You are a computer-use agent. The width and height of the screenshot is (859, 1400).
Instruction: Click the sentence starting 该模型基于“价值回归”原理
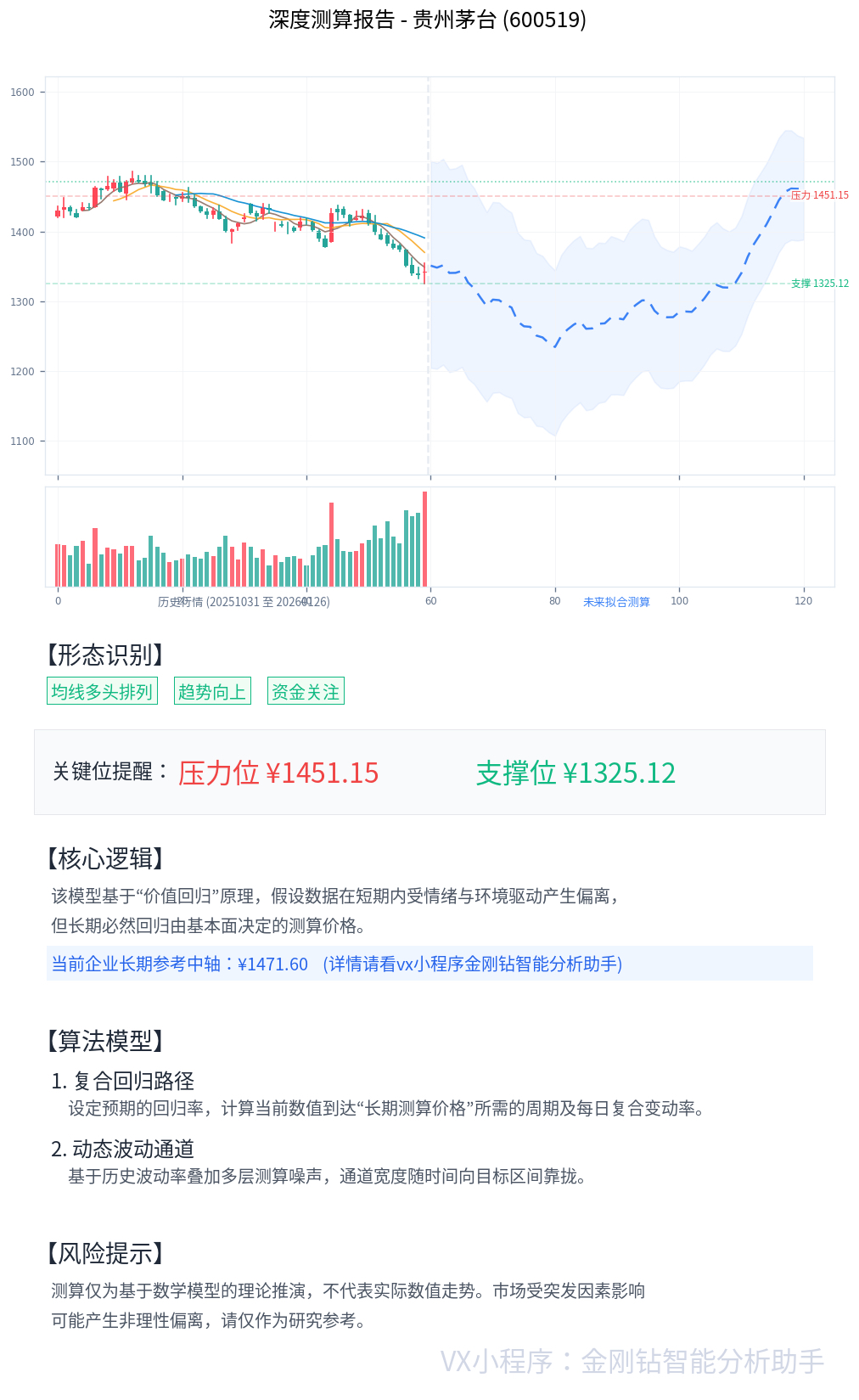[336, 896]
